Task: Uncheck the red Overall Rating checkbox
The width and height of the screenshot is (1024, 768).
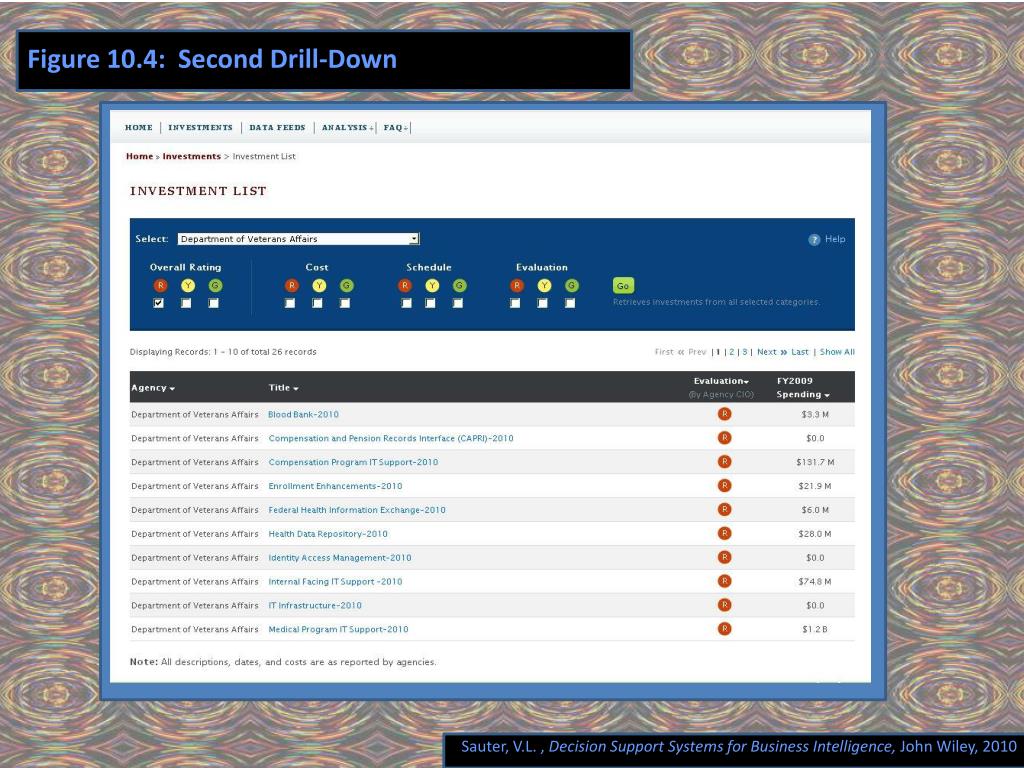Action: pos(159,303)
